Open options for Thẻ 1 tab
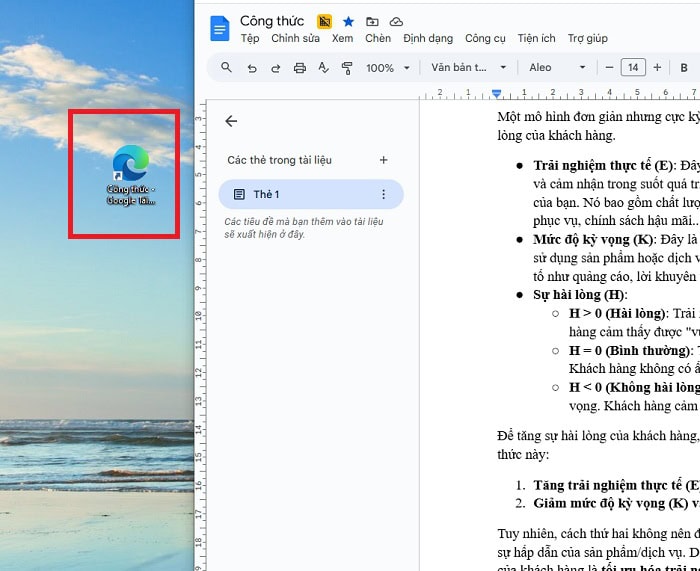 [383, 194]
